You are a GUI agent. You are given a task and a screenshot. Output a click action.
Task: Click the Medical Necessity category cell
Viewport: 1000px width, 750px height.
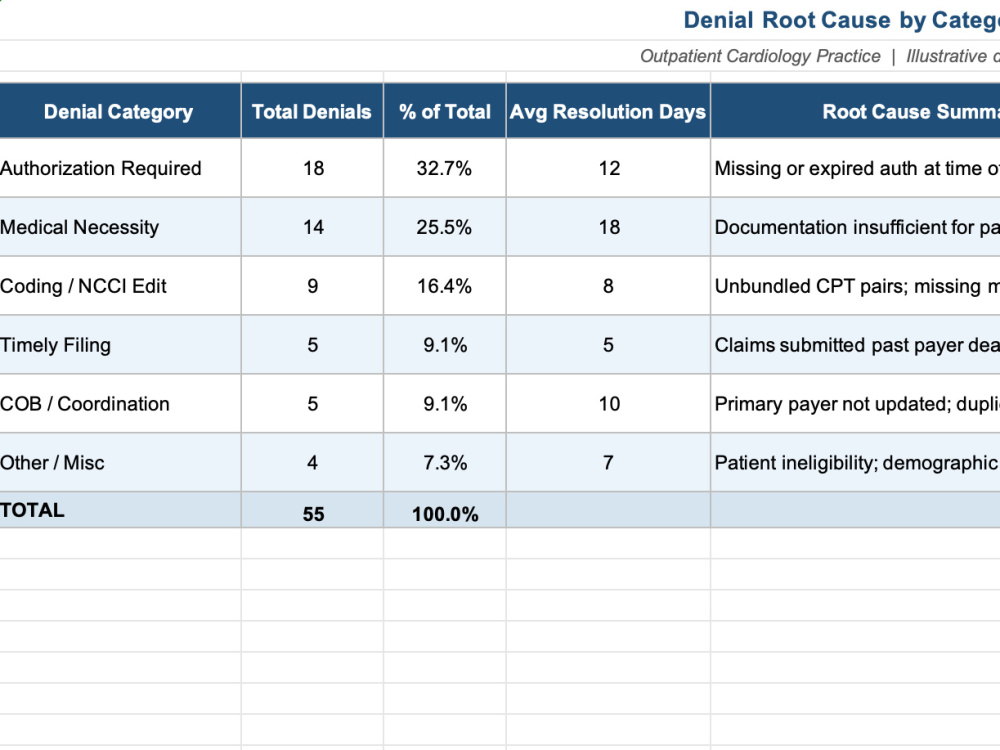120,227
